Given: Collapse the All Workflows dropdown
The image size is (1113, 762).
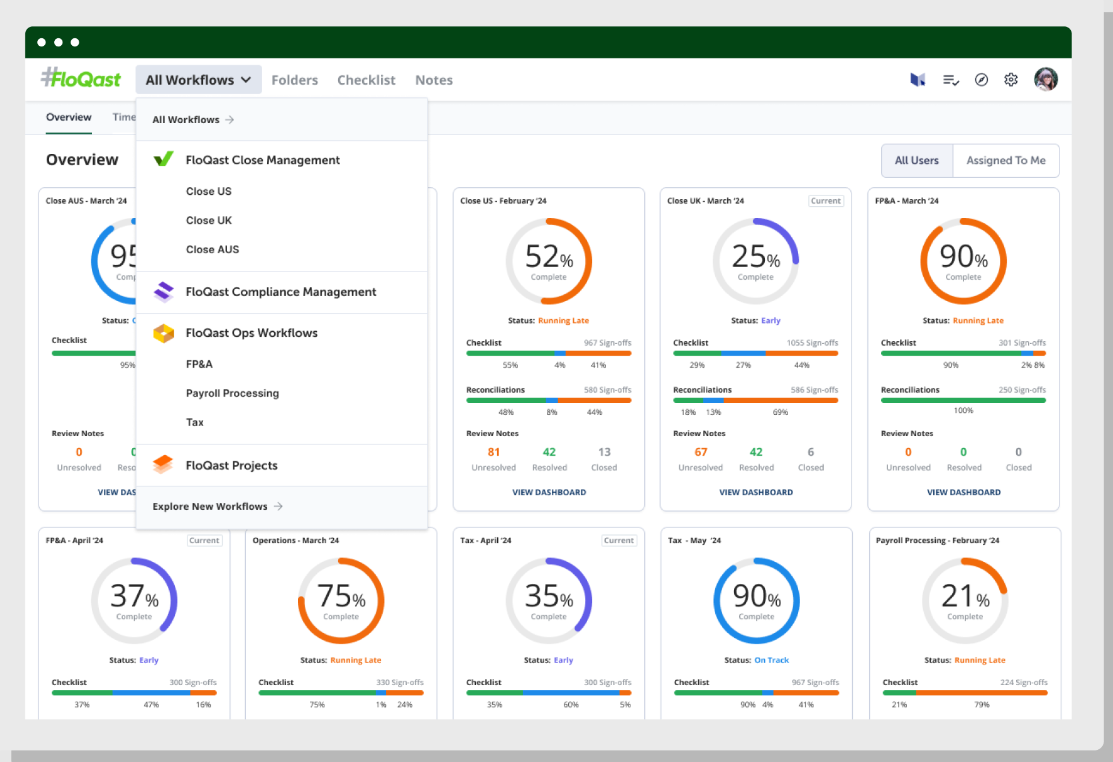Looking at the screenshot, I should [199, 80].
